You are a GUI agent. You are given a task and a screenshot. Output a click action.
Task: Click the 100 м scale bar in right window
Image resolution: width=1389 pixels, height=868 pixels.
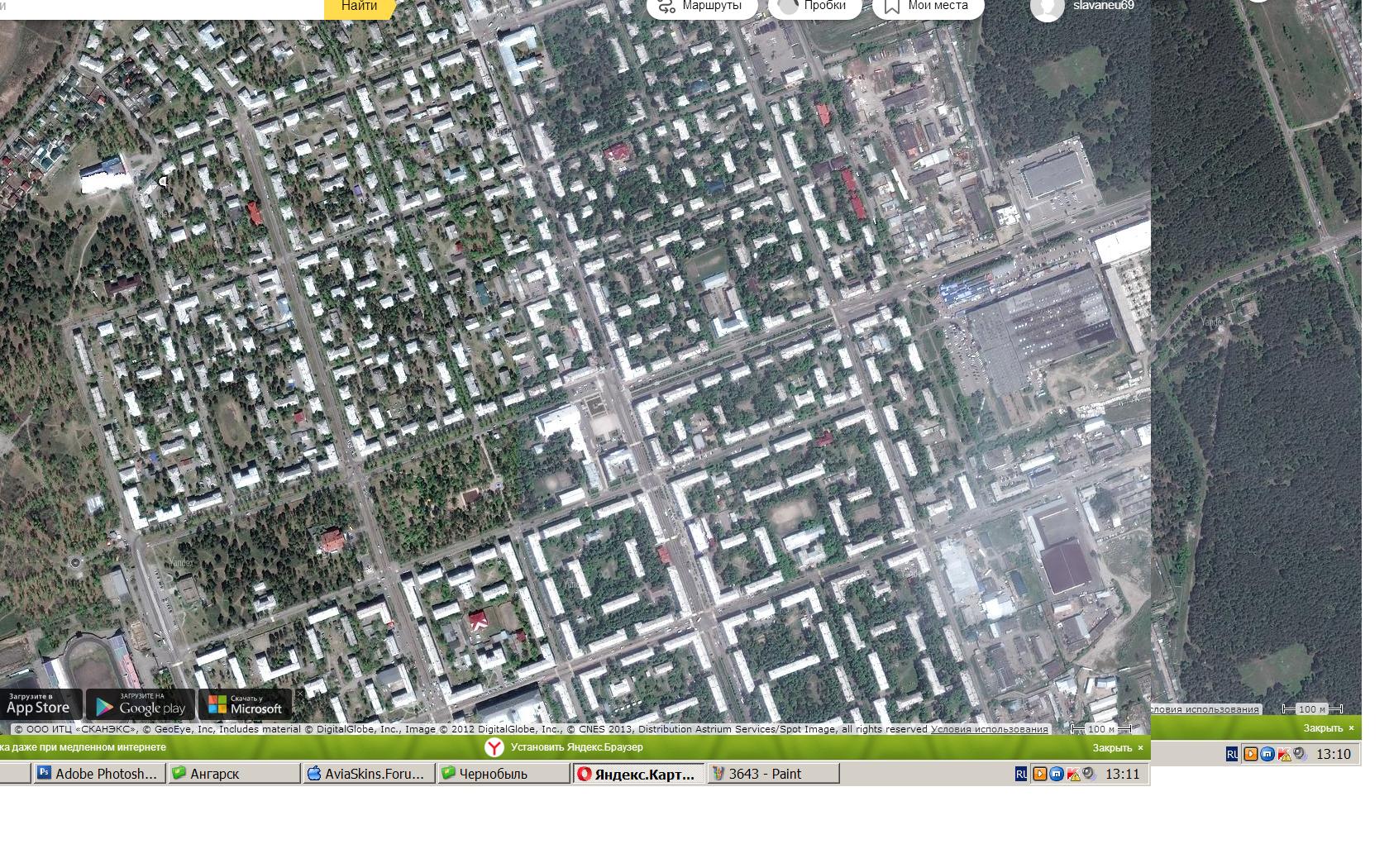coord(1311,709)
